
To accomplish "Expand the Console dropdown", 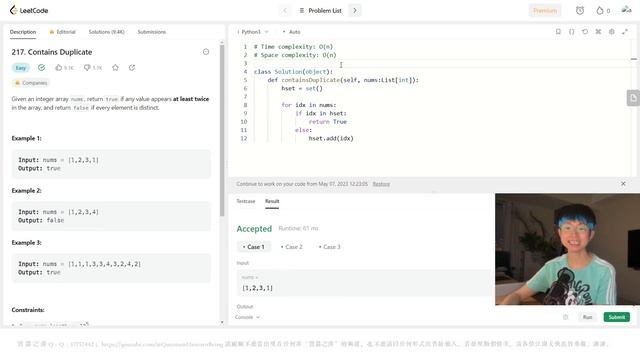I will click(x=247, y=317).
